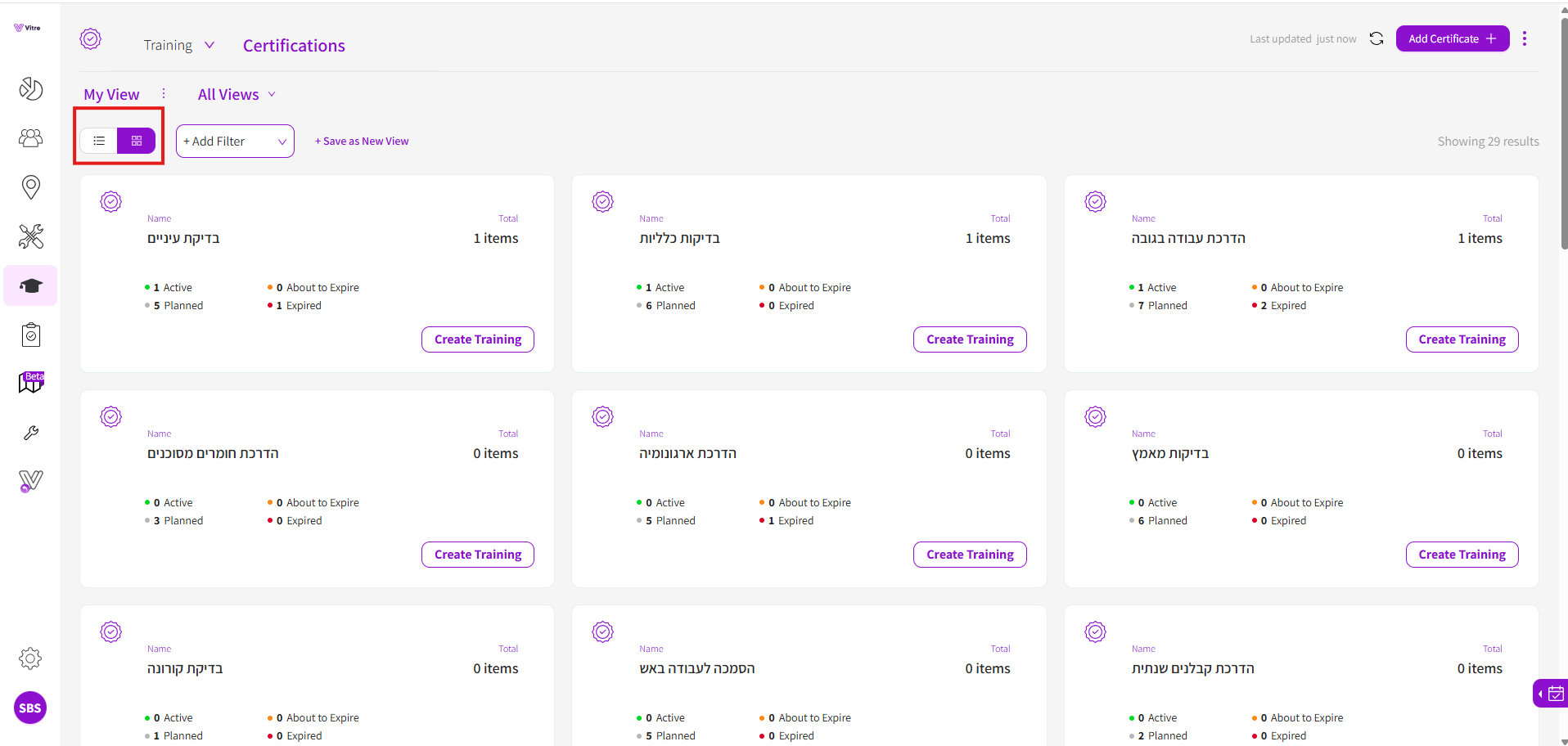Expand the All Views dropdown
1568x746 pixels.
click(237, 94)
